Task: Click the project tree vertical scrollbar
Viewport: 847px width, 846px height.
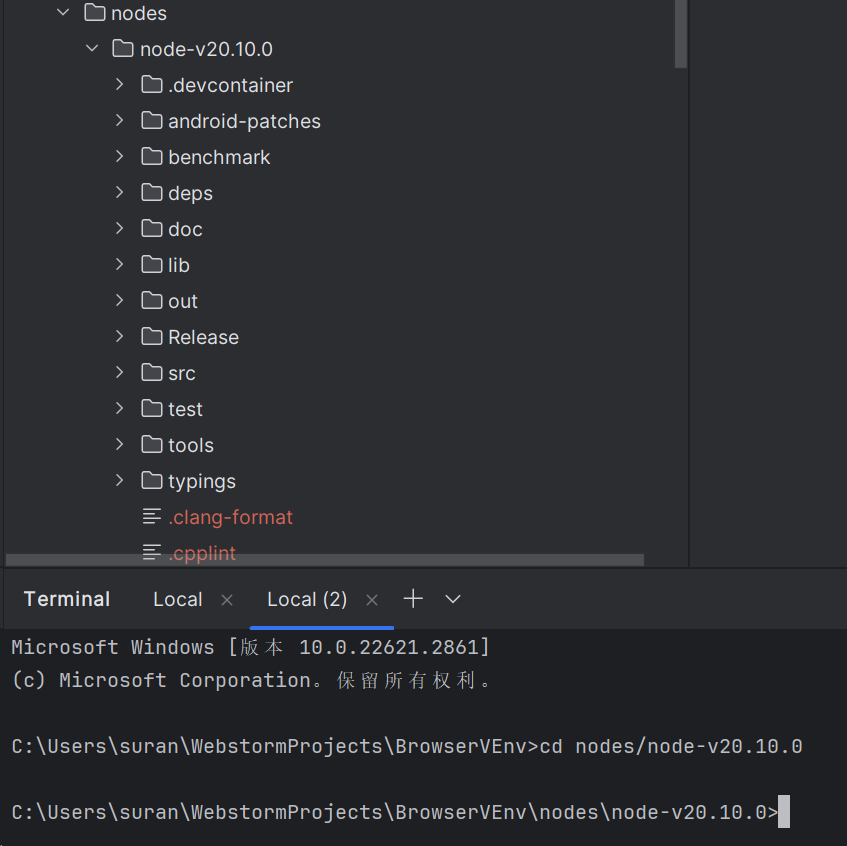Action: tap(681, 34)
